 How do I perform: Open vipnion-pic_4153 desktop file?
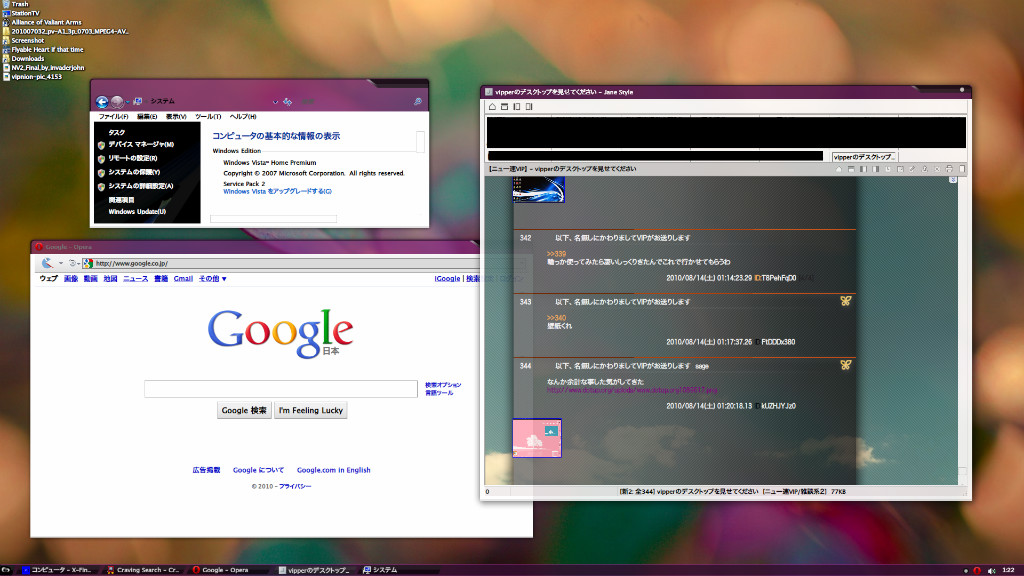[x=32, y=77]
